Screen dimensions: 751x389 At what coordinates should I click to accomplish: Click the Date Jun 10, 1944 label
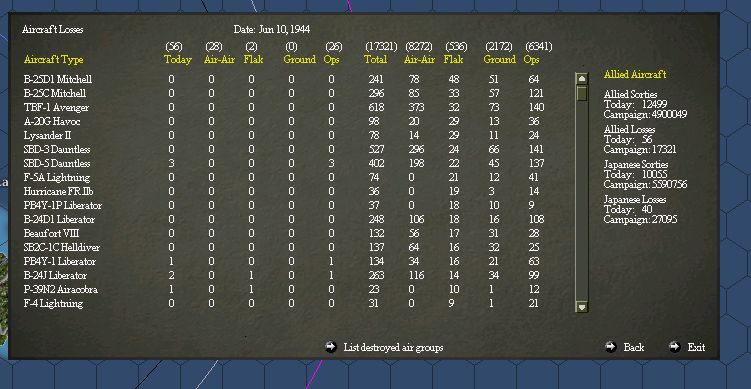(x=272, y=30)
